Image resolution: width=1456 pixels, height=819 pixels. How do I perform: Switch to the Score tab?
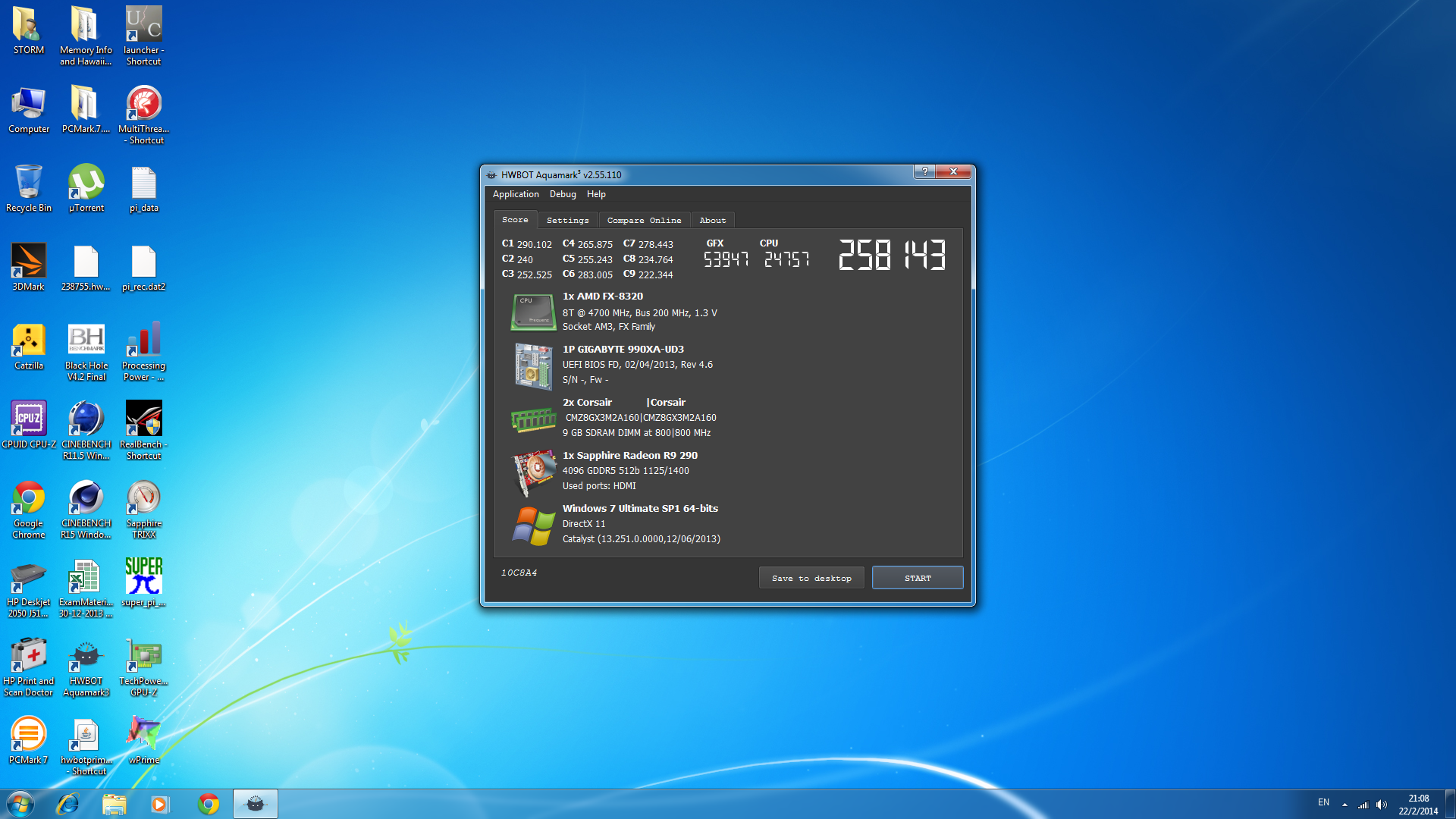click(x=515, y=220)
